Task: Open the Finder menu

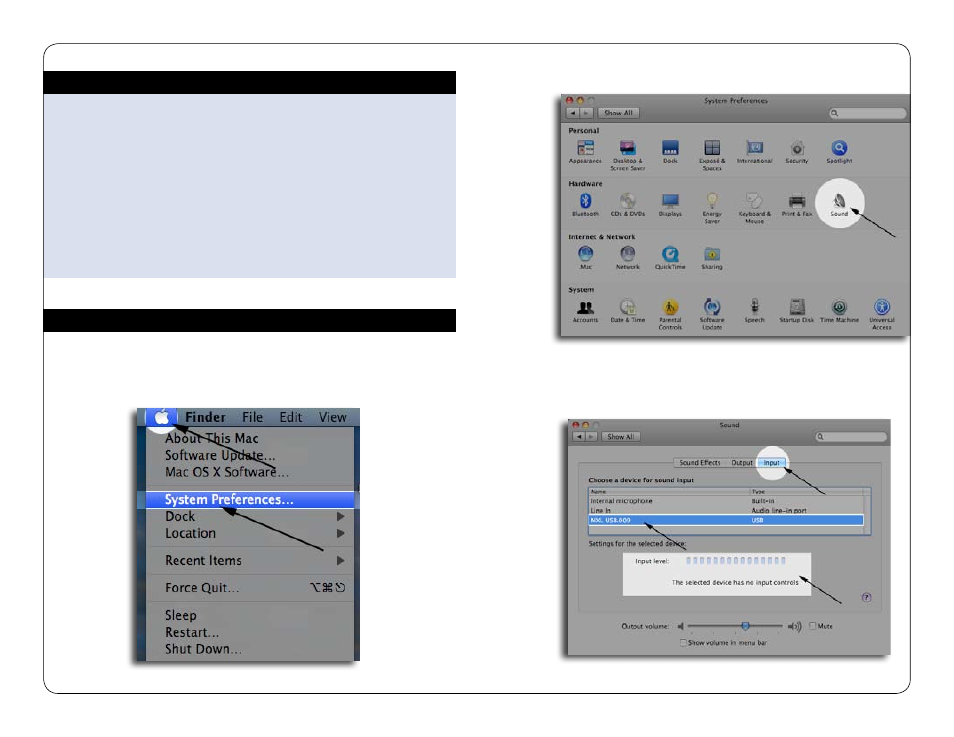Action: tap(205, 417)
